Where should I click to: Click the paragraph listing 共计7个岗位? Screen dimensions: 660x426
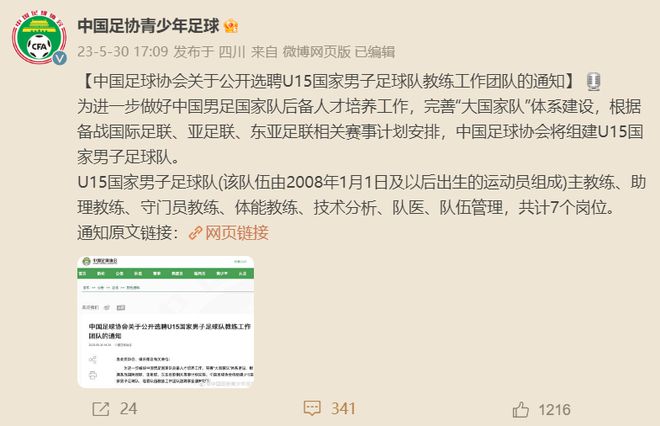point(362,195)
